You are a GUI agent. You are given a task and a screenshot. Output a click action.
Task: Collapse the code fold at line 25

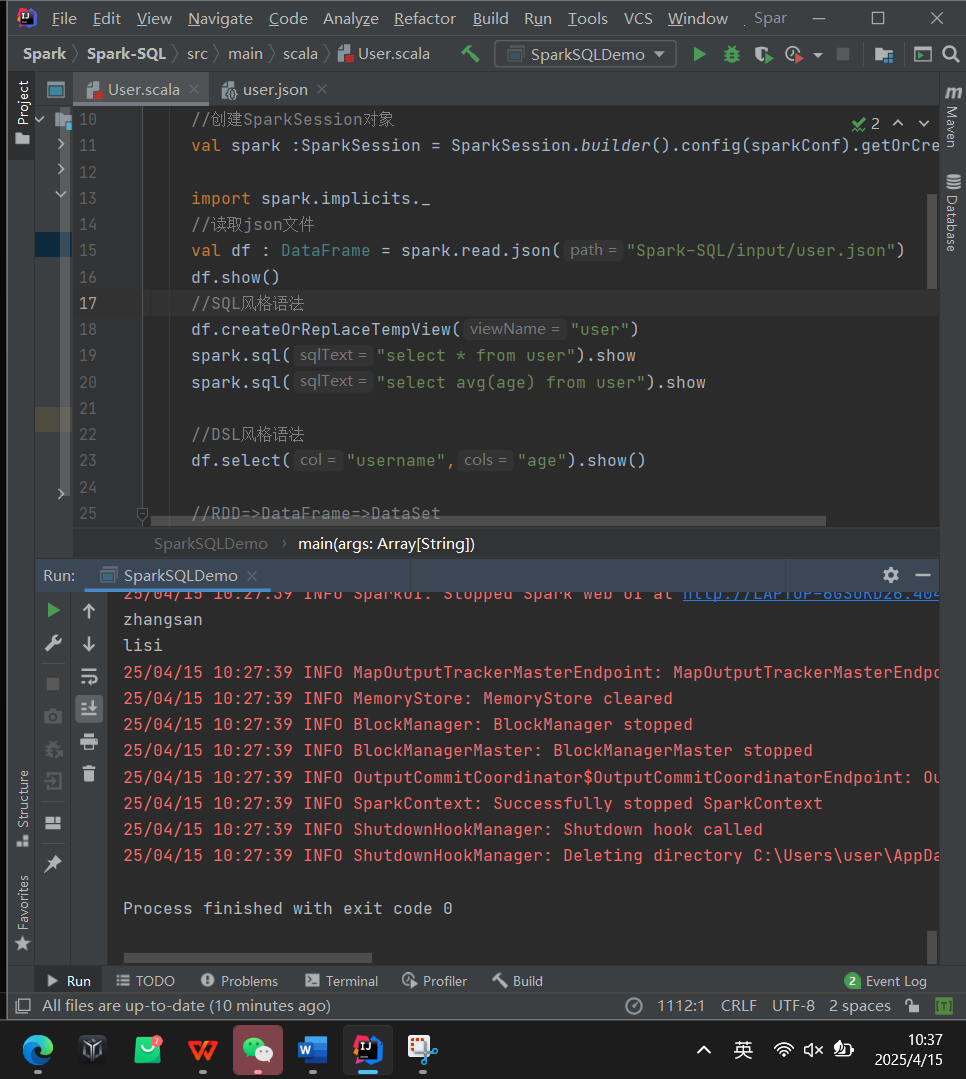(x=142, y=513)
